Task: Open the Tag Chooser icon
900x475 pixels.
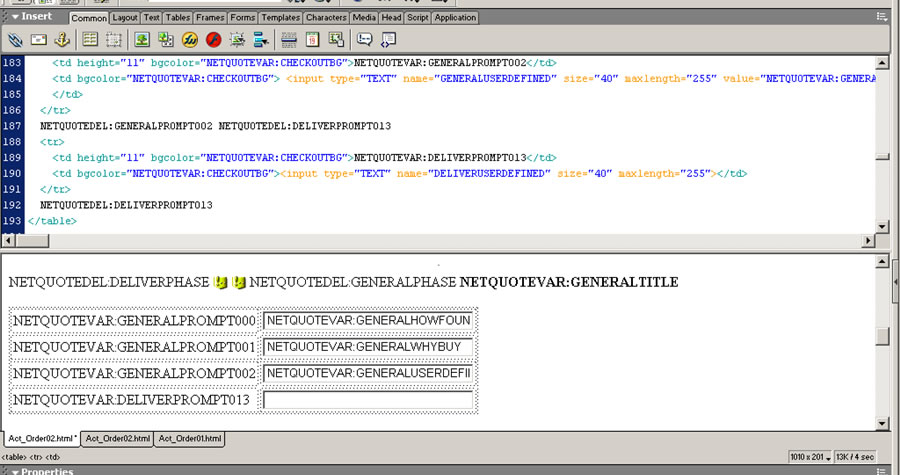Action: coord(388,40)
